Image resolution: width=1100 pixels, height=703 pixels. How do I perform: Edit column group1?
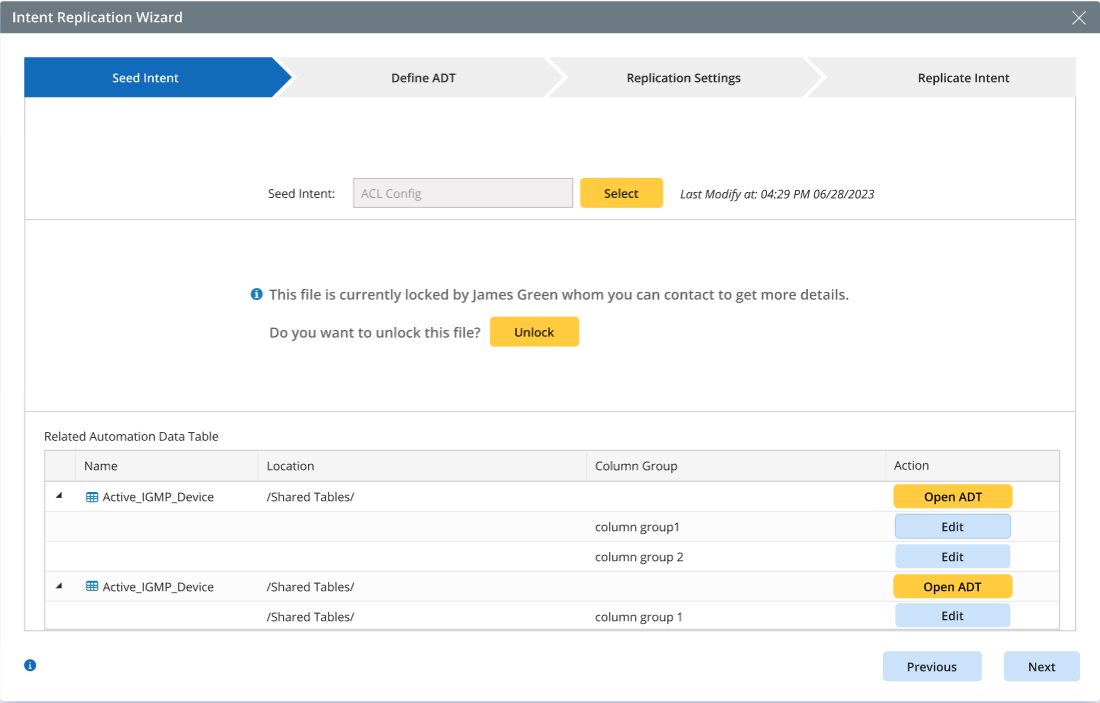click(x=952, y=527)
